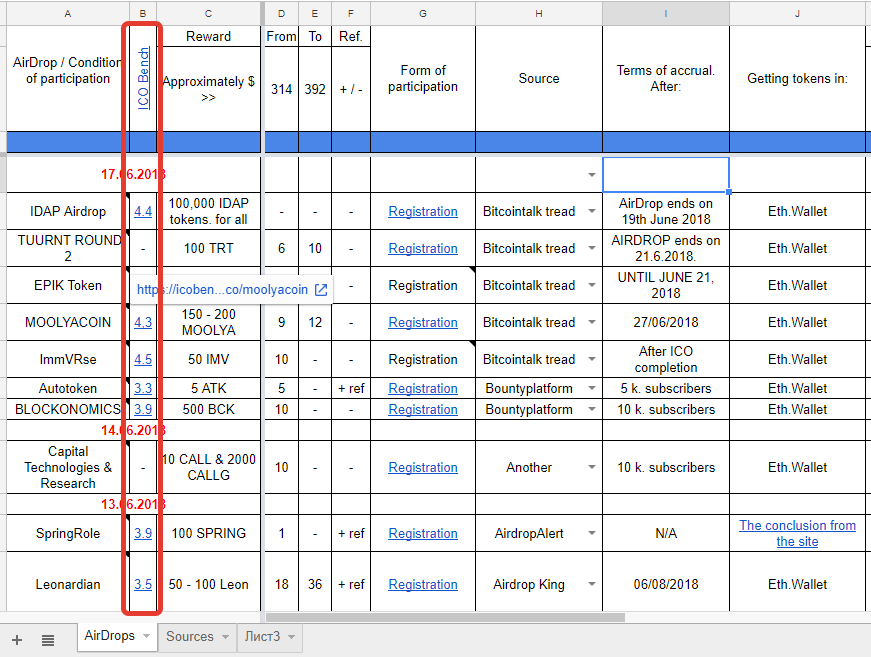
Task: Select the '5 k. subscribers' cell
Action: tap(665, 388)
